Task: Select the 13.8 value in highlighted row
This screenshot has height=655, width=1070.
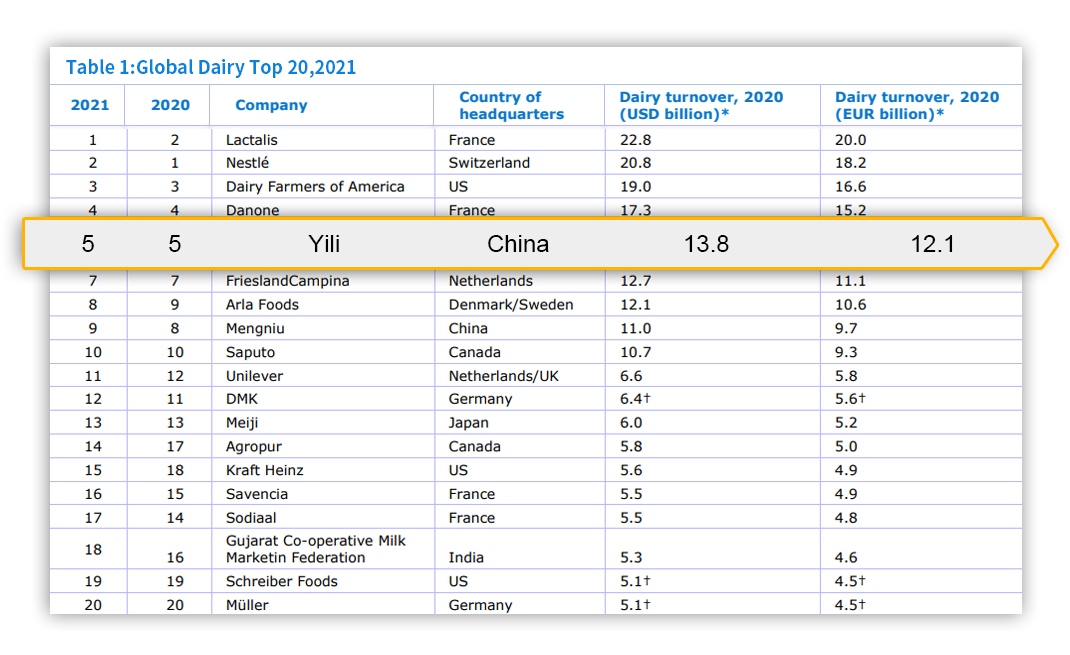Action: [706, 244]
